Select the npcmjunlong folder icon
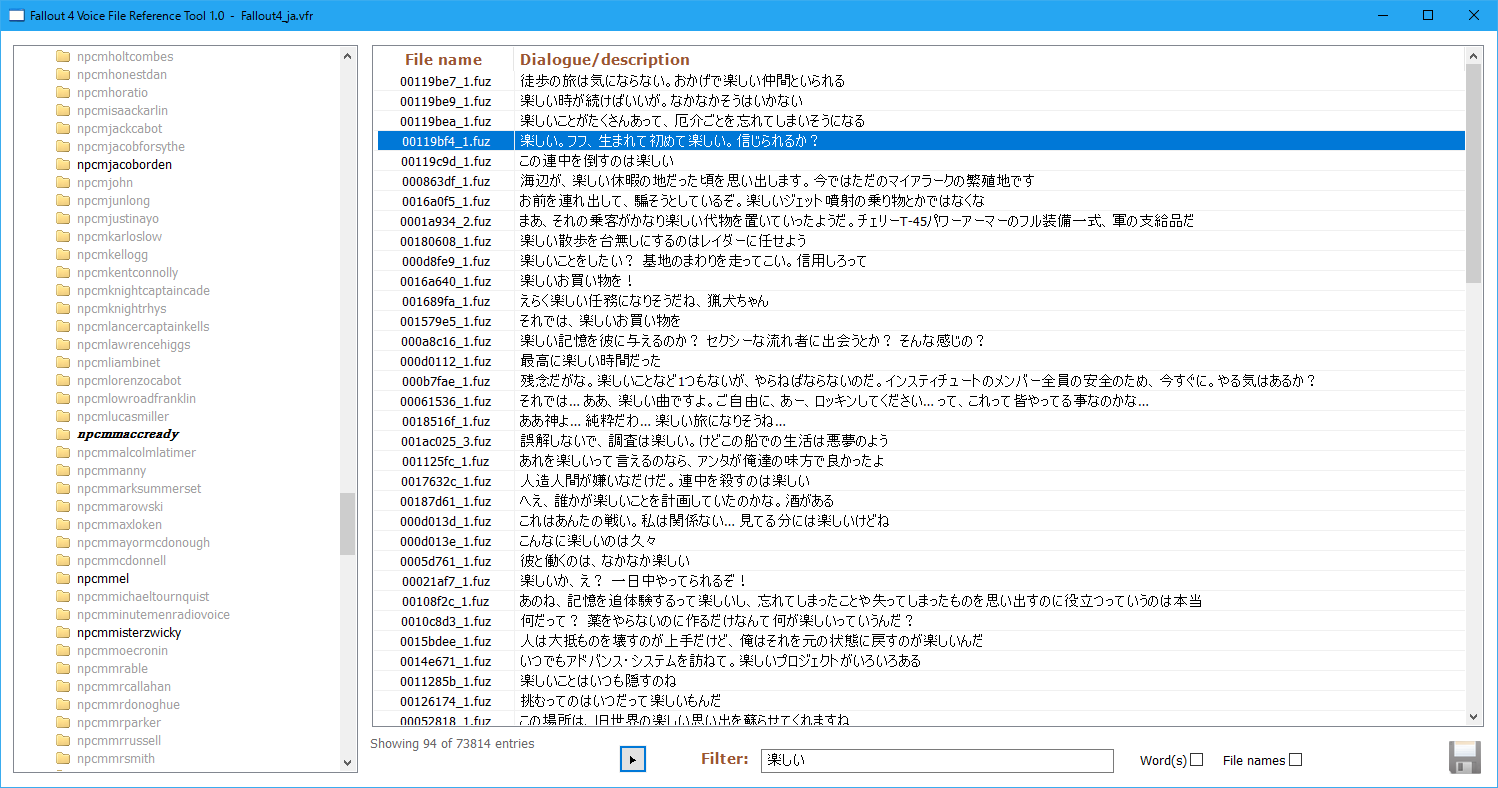The image size is (1498, 788). pyautogui.click(x=63, y=201)
